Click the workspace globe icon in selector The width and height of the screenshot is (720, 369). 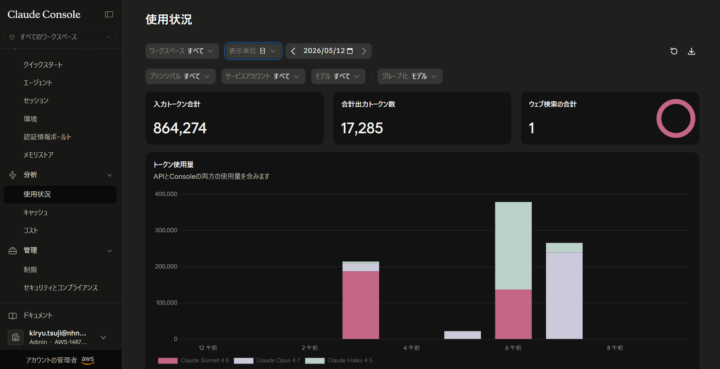tap(12, 37)
